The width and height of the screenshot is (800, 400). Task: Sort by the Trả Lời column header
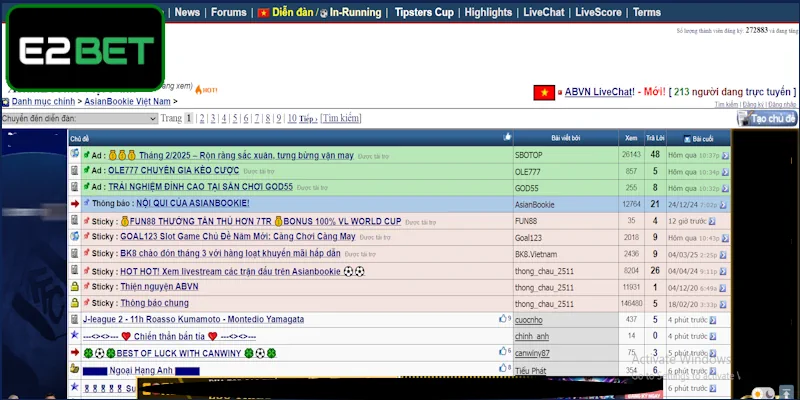click(x=655, y=138)
